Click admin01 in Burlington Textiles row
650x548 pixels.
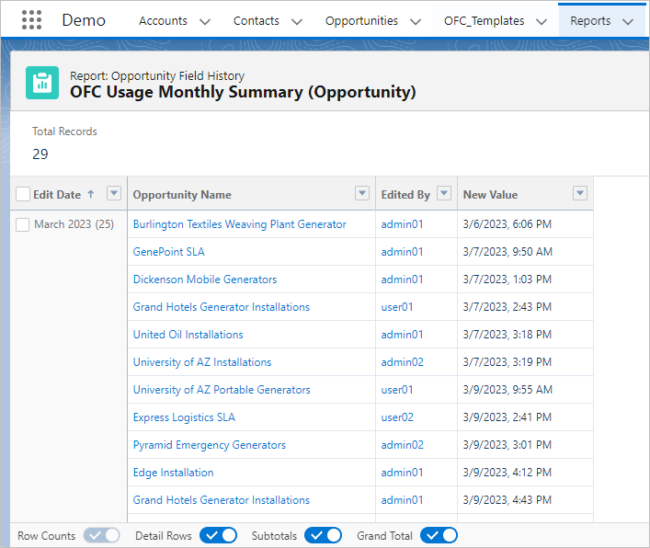(x=402, y=224)
